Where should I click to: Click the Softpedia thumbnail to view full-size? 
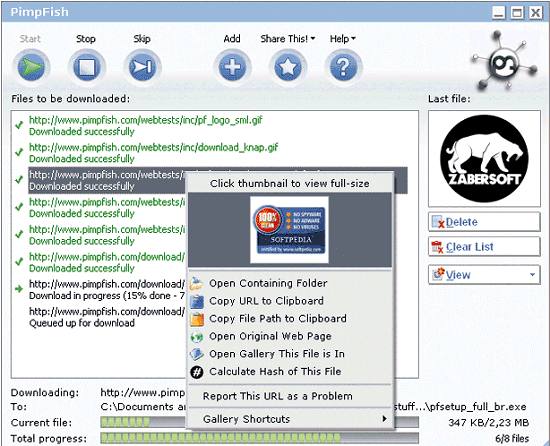289,230
